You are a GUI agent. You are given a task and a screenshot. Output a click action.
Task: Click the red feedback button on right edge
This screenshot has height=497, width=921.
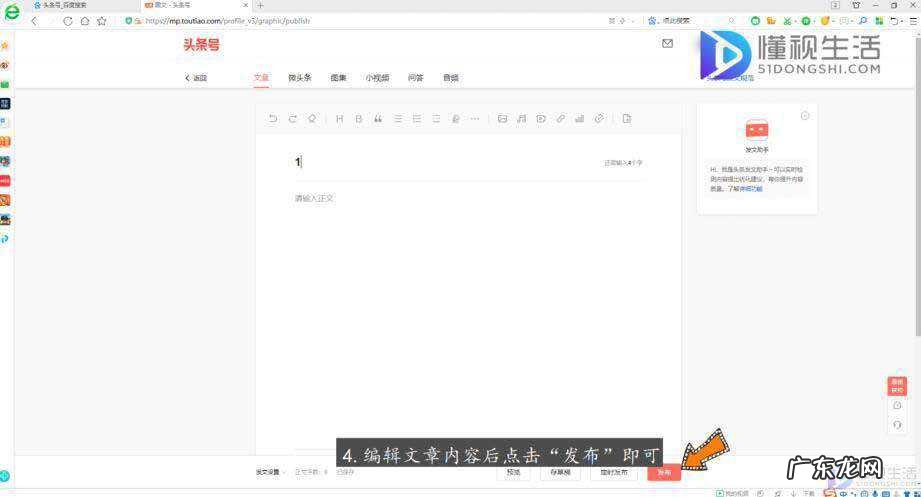pos(897,386)
